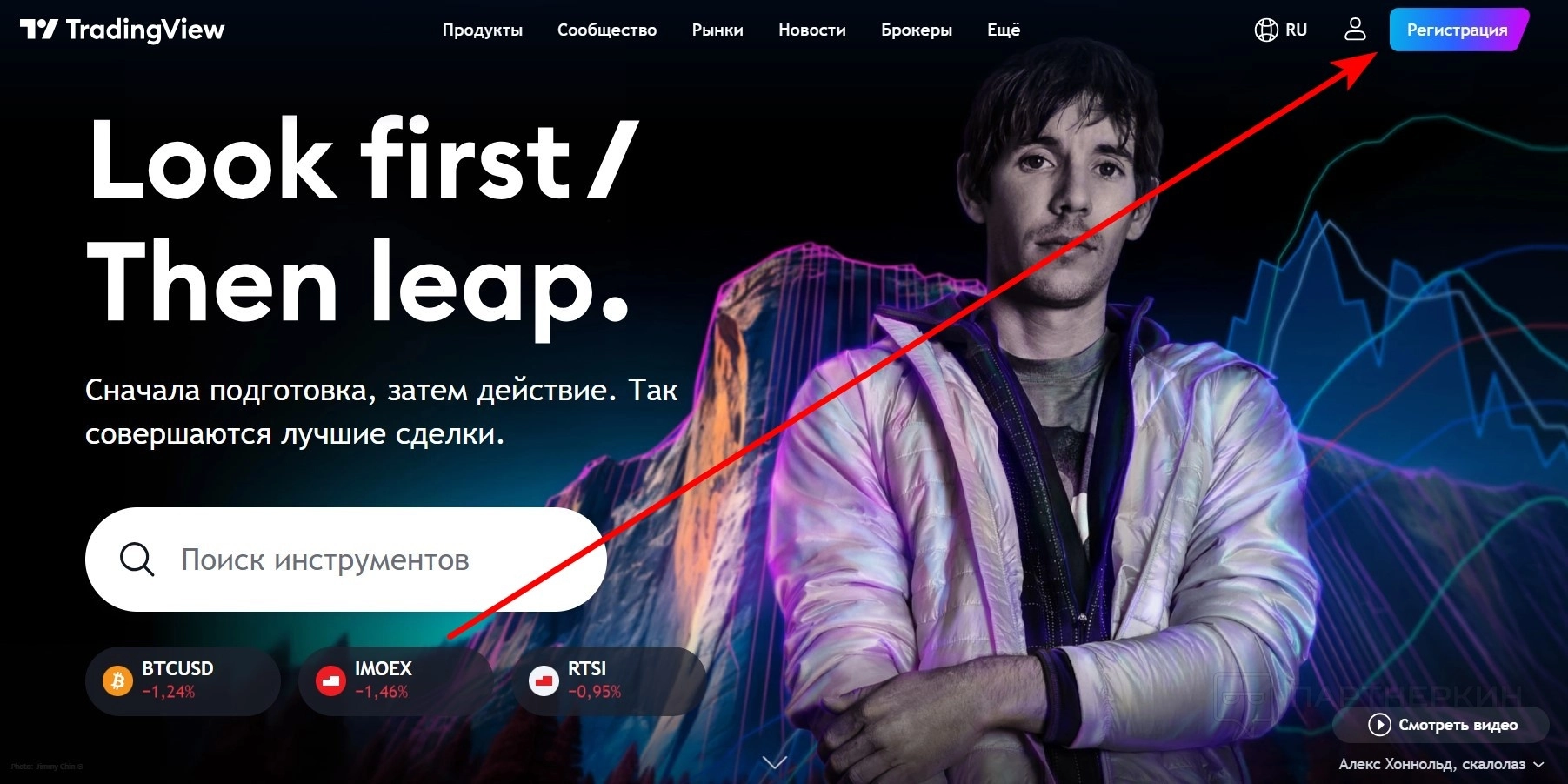Open the Рынки menu
The width and height of the screenshot is (1568, 784).
pyautogui.click(x=717, y=30)
